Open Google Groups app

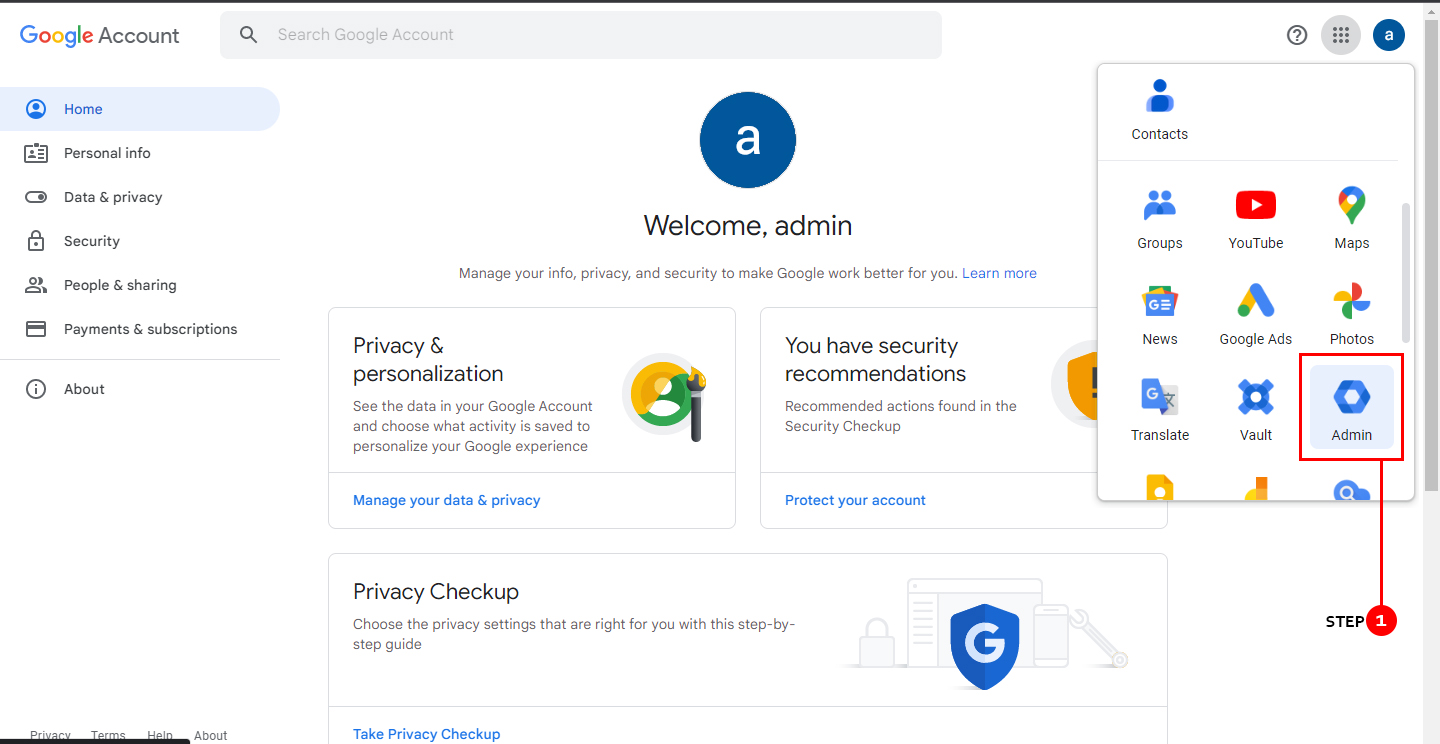pyautogui.click(x=1160, y=217)
